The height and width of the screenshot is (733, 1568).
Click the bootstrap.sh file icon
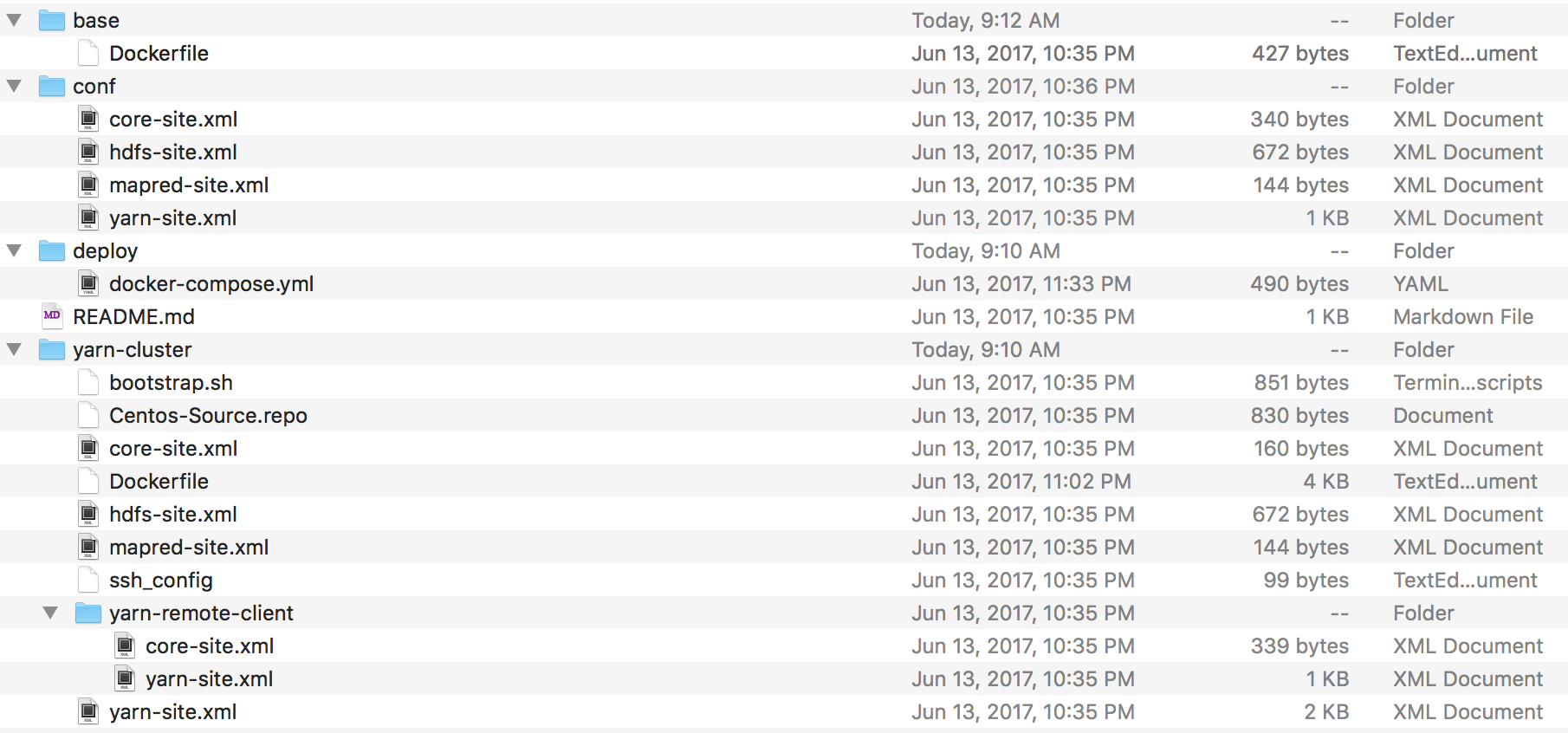pos(88,382)
